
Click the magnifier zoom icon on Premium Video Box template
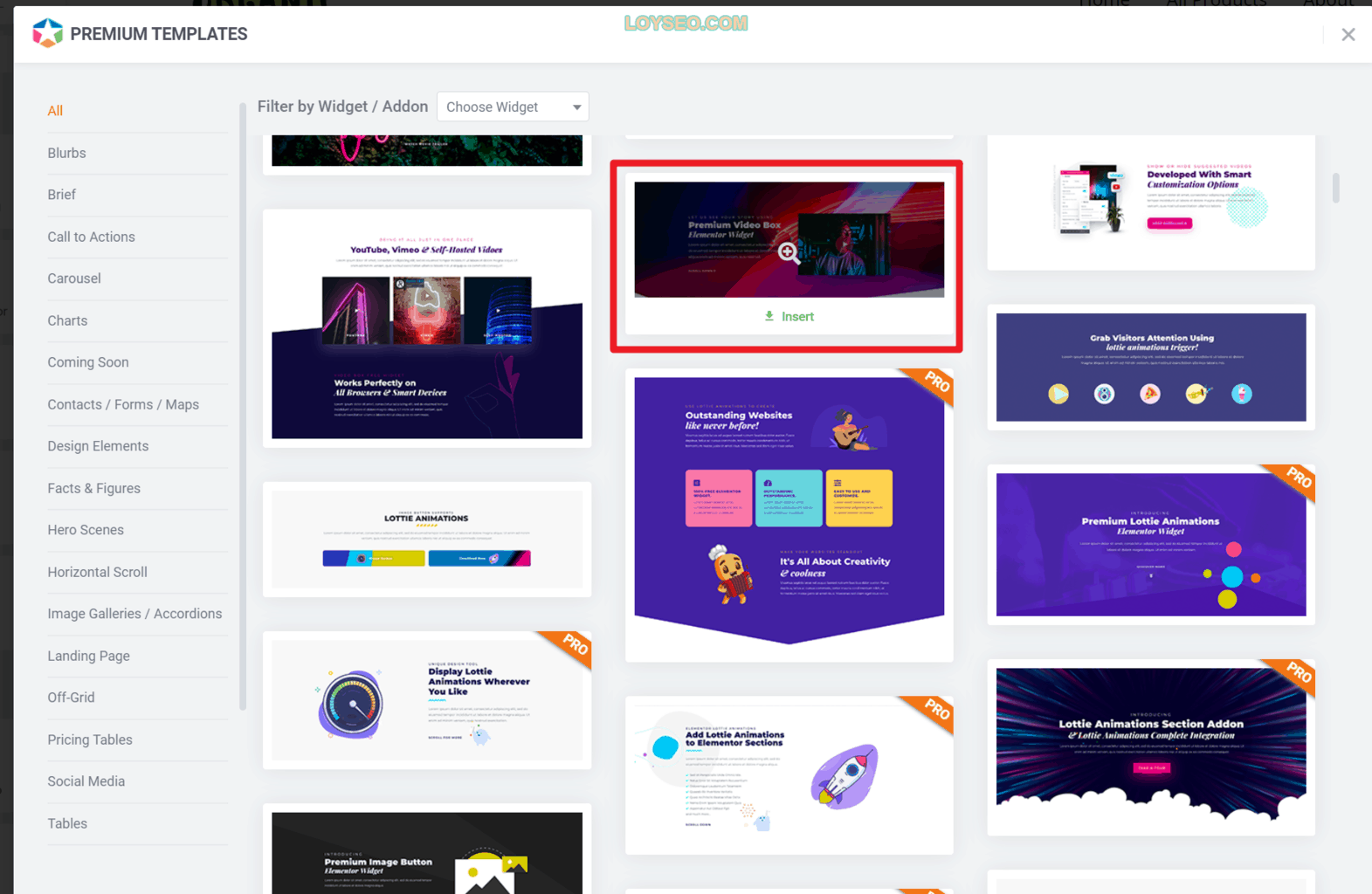click(x=789, y=252)
